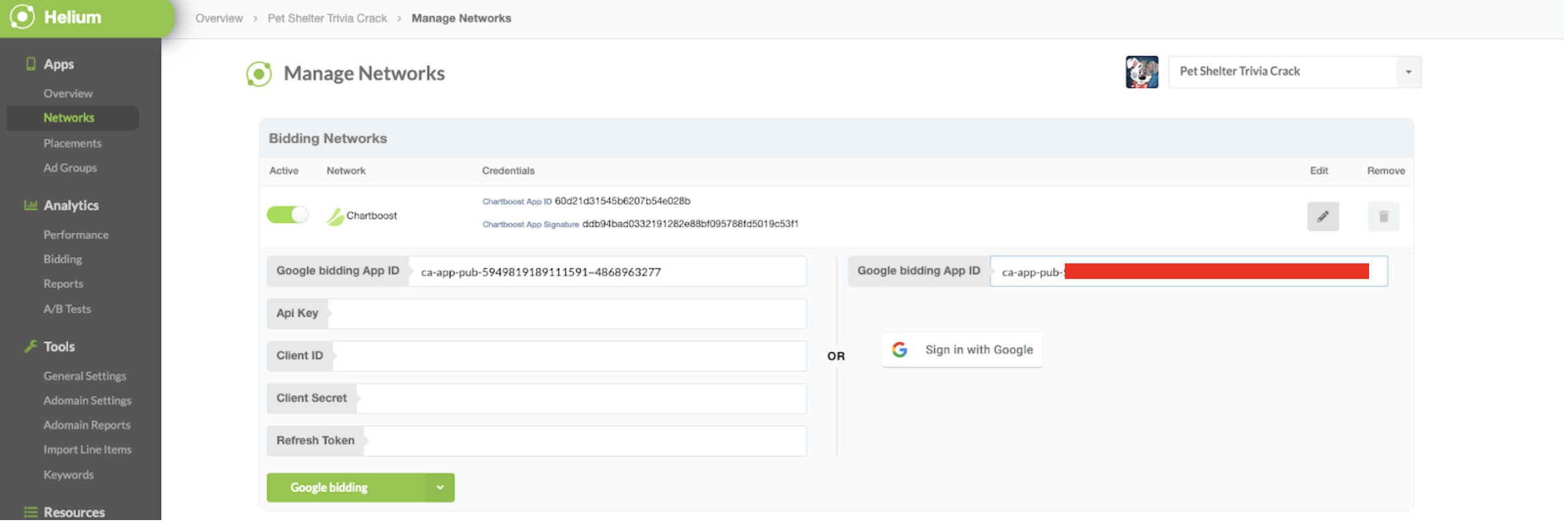Click the Resources section header
The width and height of the screenshot is (1568, 524).
[74, 513]
